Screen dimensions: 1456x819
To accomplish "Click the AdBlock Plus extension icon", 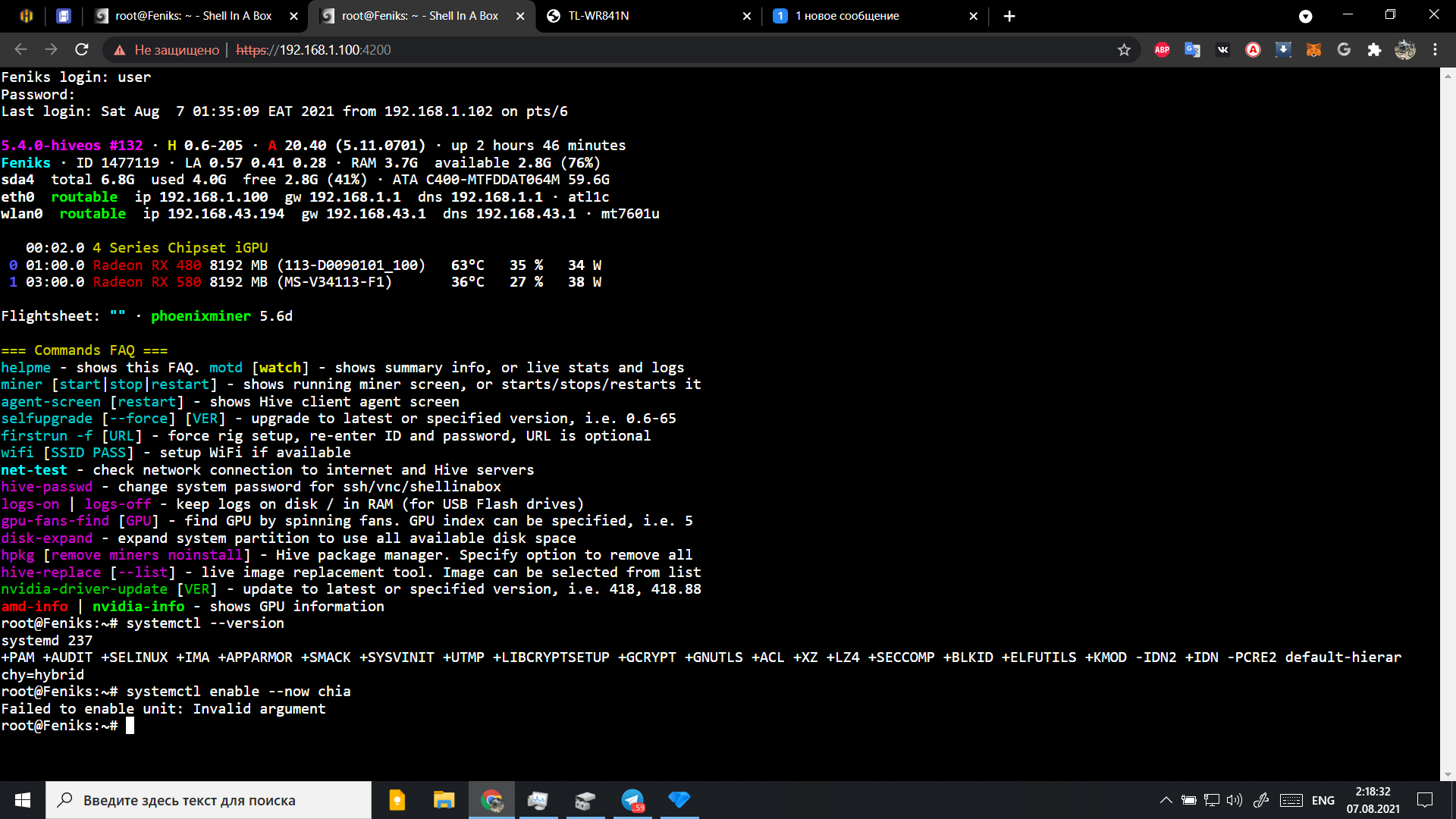I will point(1162,50).
